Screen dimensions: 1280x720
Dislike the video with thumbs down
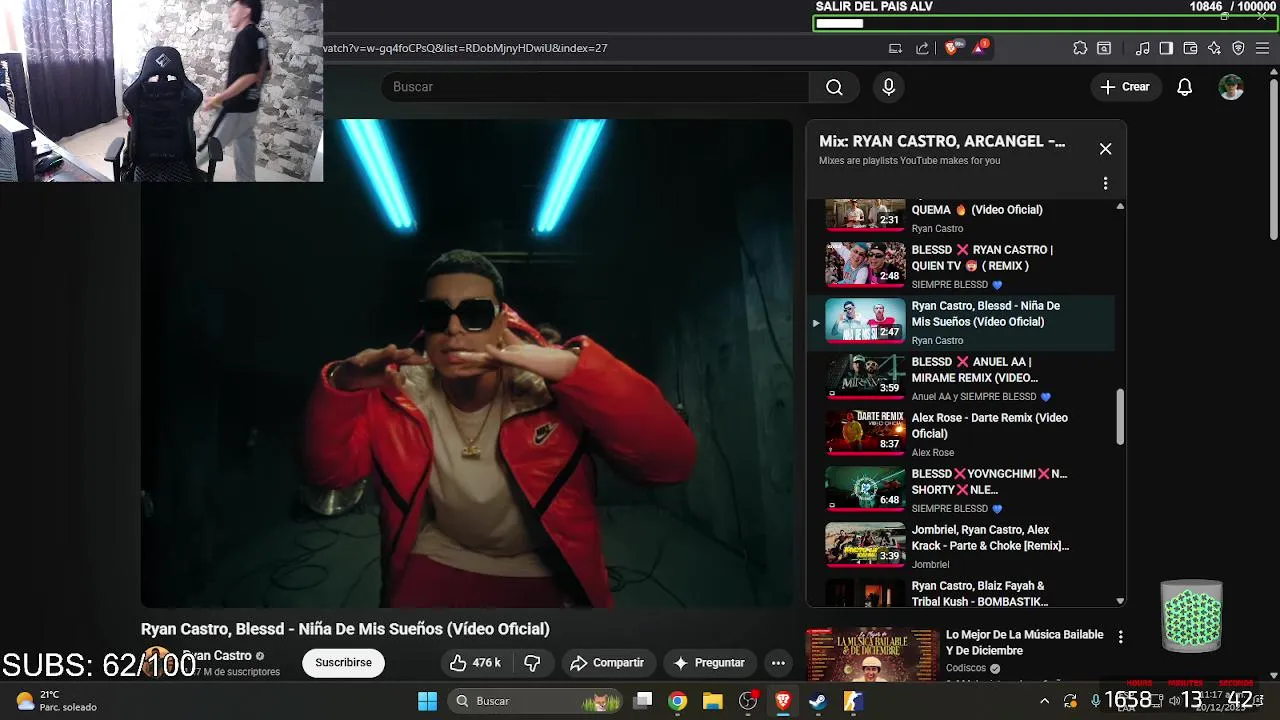point(533,663)
